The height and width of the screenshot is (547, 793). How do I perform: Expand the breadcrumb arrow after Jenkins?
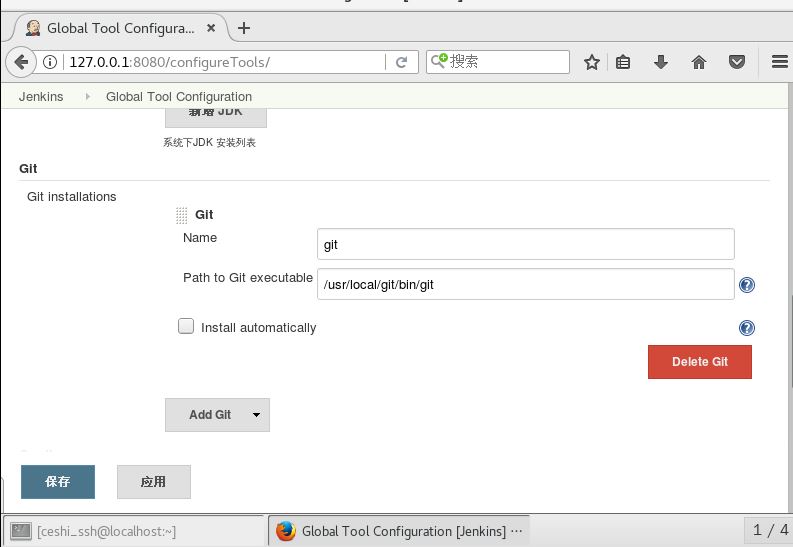(x=85, y=97)
